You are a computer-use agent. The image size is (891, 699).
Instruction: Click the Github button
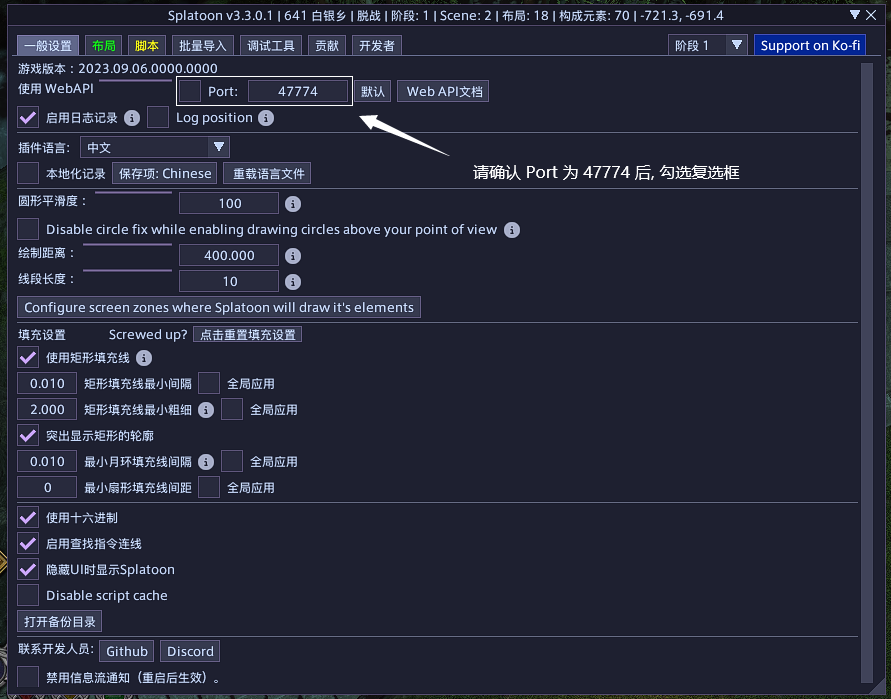(127, 651)
